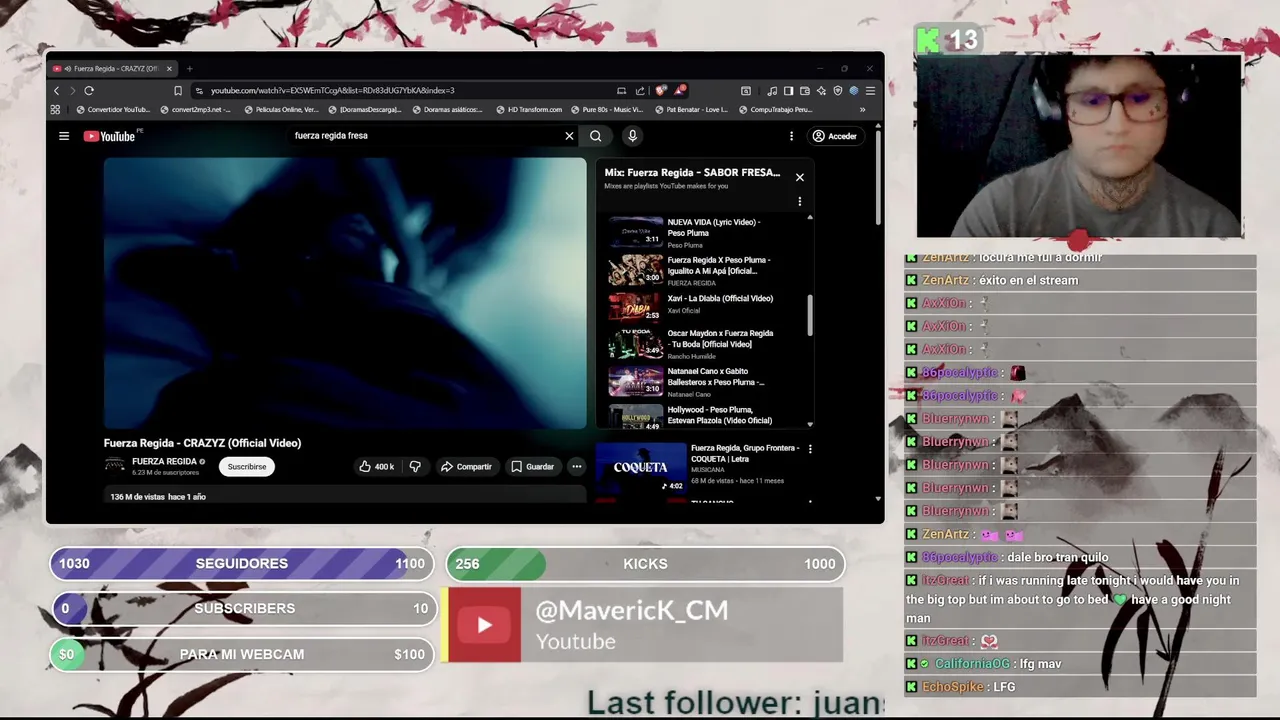The image size is (1280, 720).
Task: Click the VPN shield icon in the toolbar
Action: (838, 90)
